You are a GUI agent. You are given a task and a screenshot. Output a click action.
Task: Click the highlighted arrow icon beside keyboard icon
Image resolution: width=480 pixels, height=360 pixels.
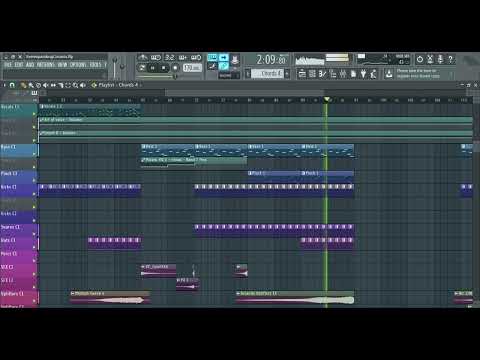point(224,57)
